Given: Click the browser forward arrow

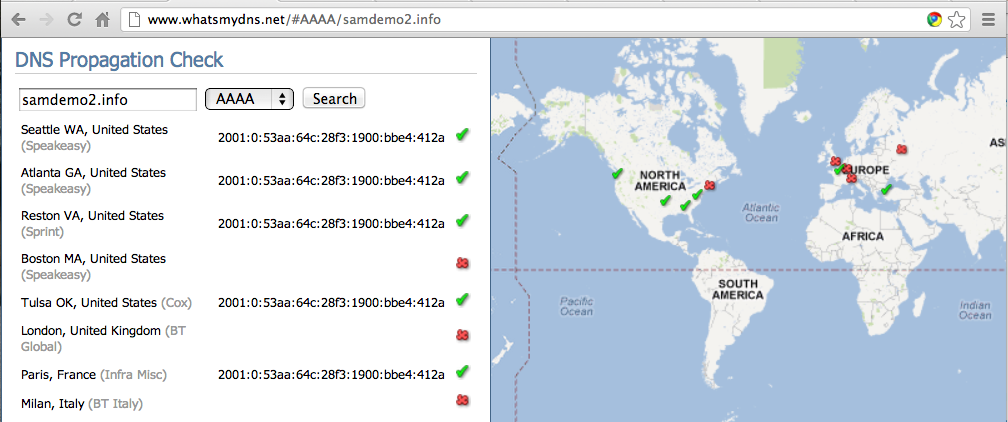Looking at the screenshot, I should click(x=46, y=19).
